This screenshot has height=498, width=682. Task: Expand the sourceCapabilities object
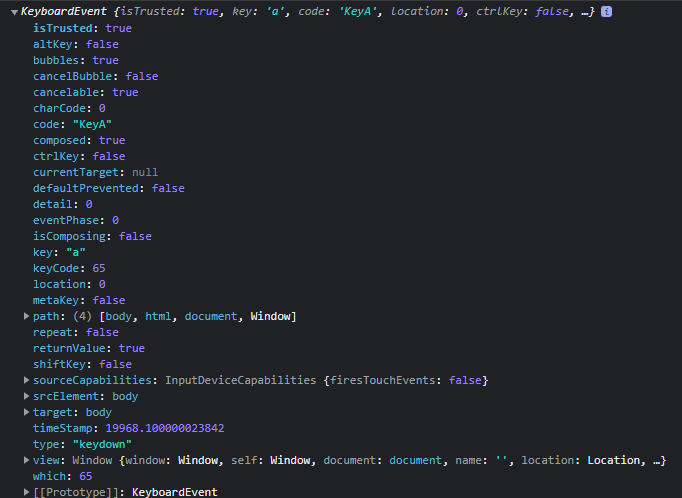click(26, 380)
